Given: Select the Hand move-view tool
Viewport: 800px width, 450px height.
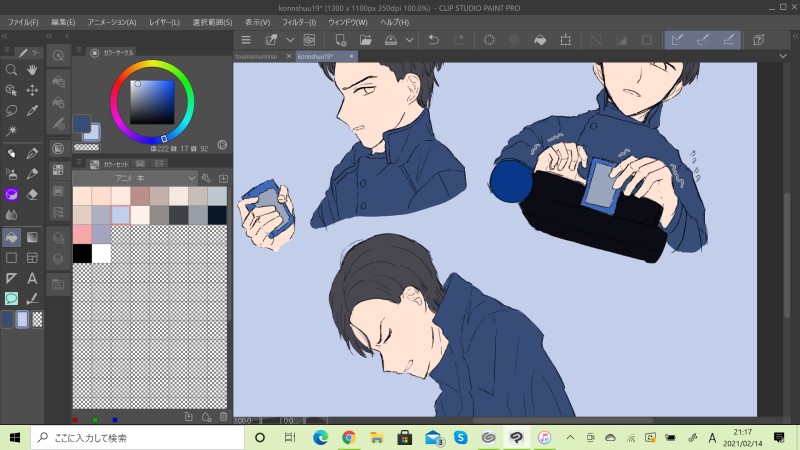Looking at the screenshot, I should (32, 70).
